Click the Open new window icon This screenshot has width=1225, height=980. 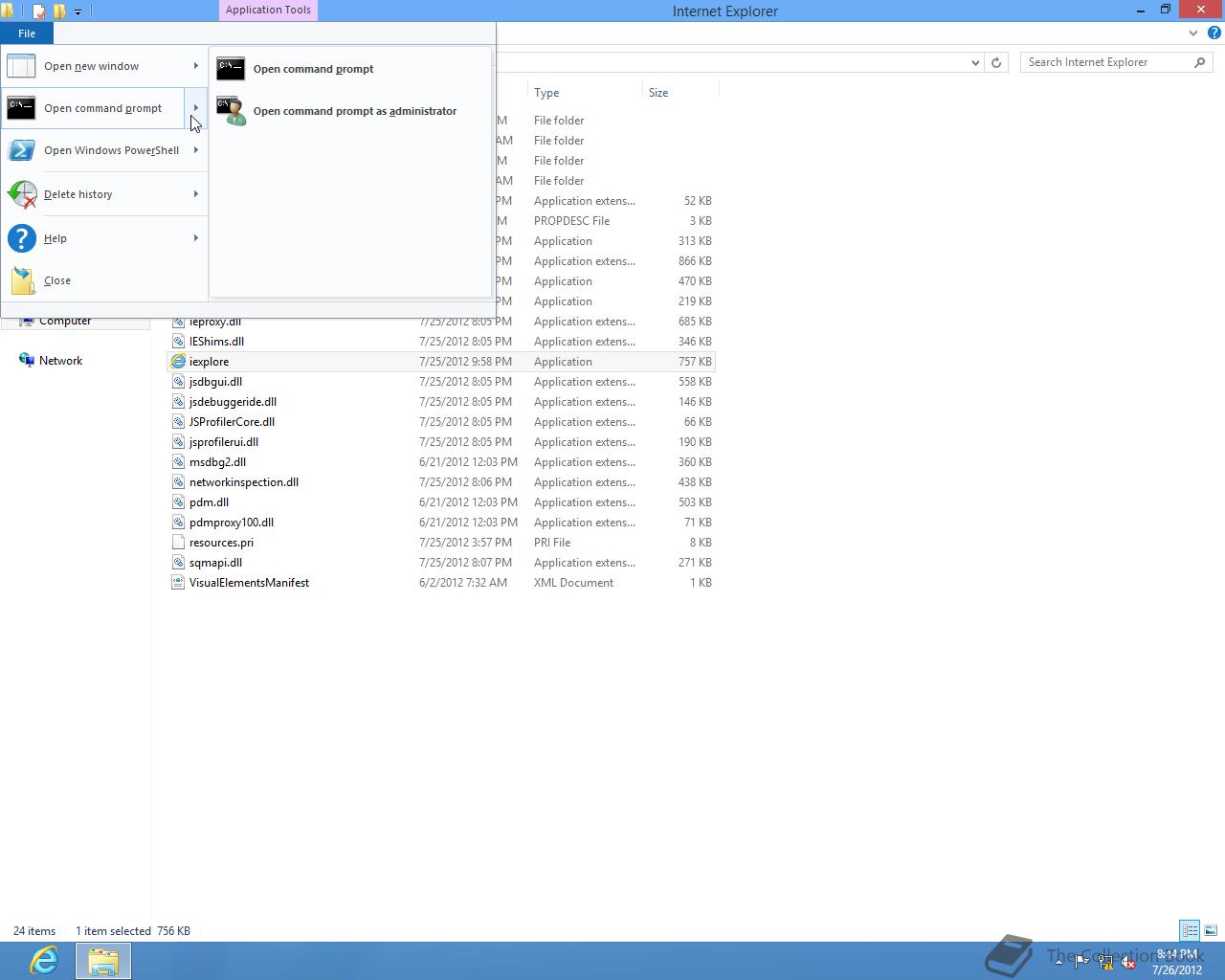21,66
